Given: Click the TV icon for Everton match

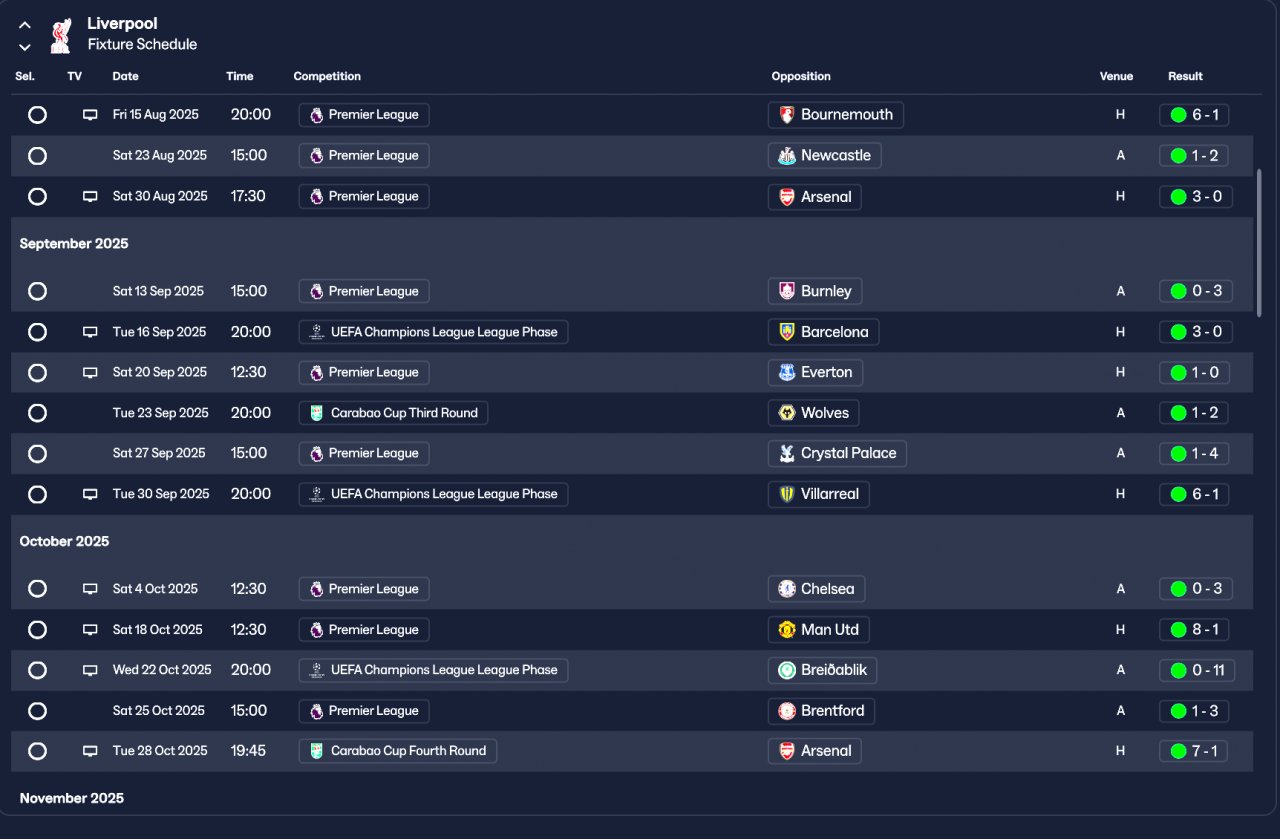Looking at the screenshot, I should pyautogui.click(x=90, y=373).
